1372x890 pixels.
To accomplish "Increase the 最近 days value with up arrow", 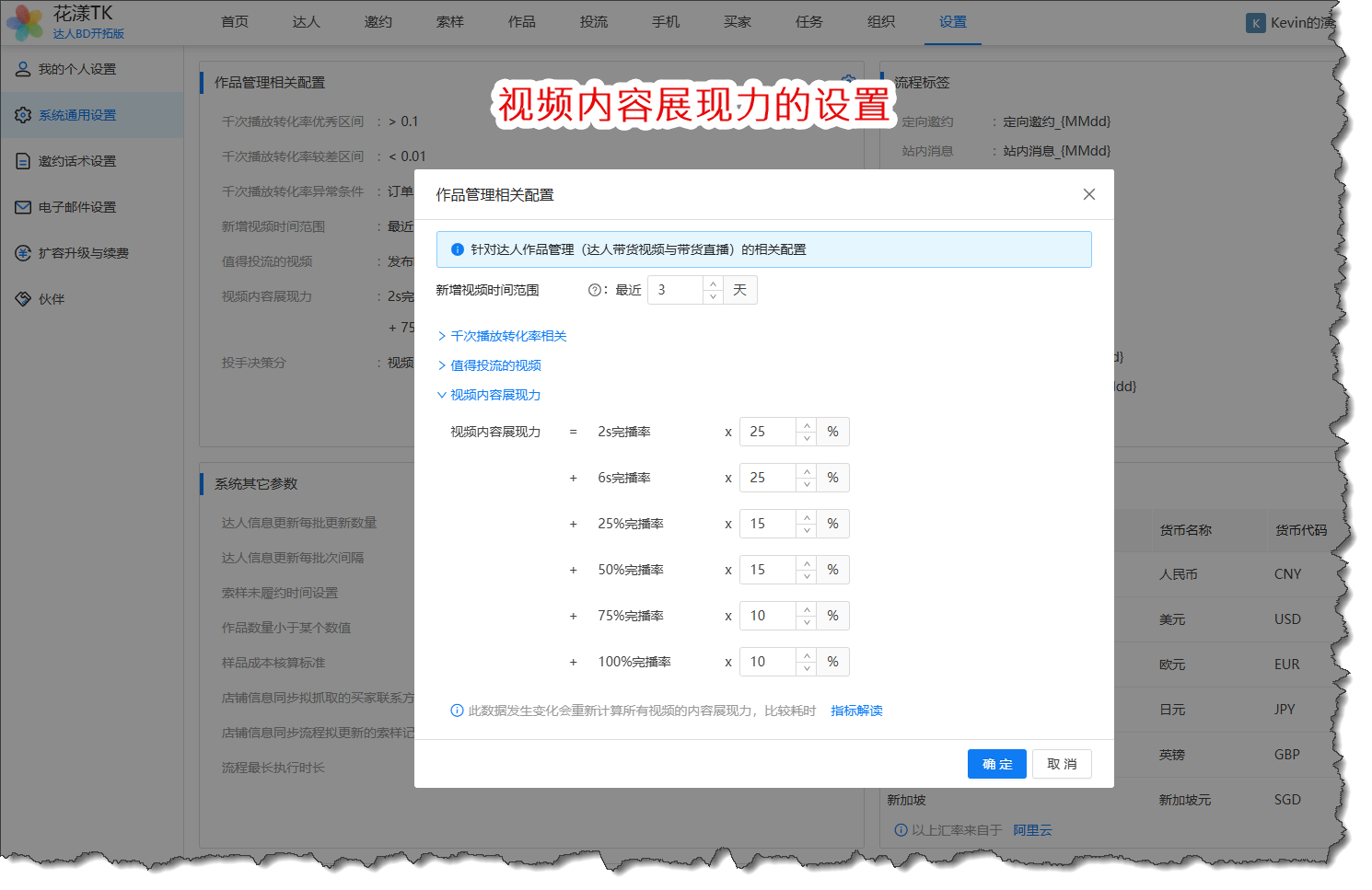I will pos(713,283).
